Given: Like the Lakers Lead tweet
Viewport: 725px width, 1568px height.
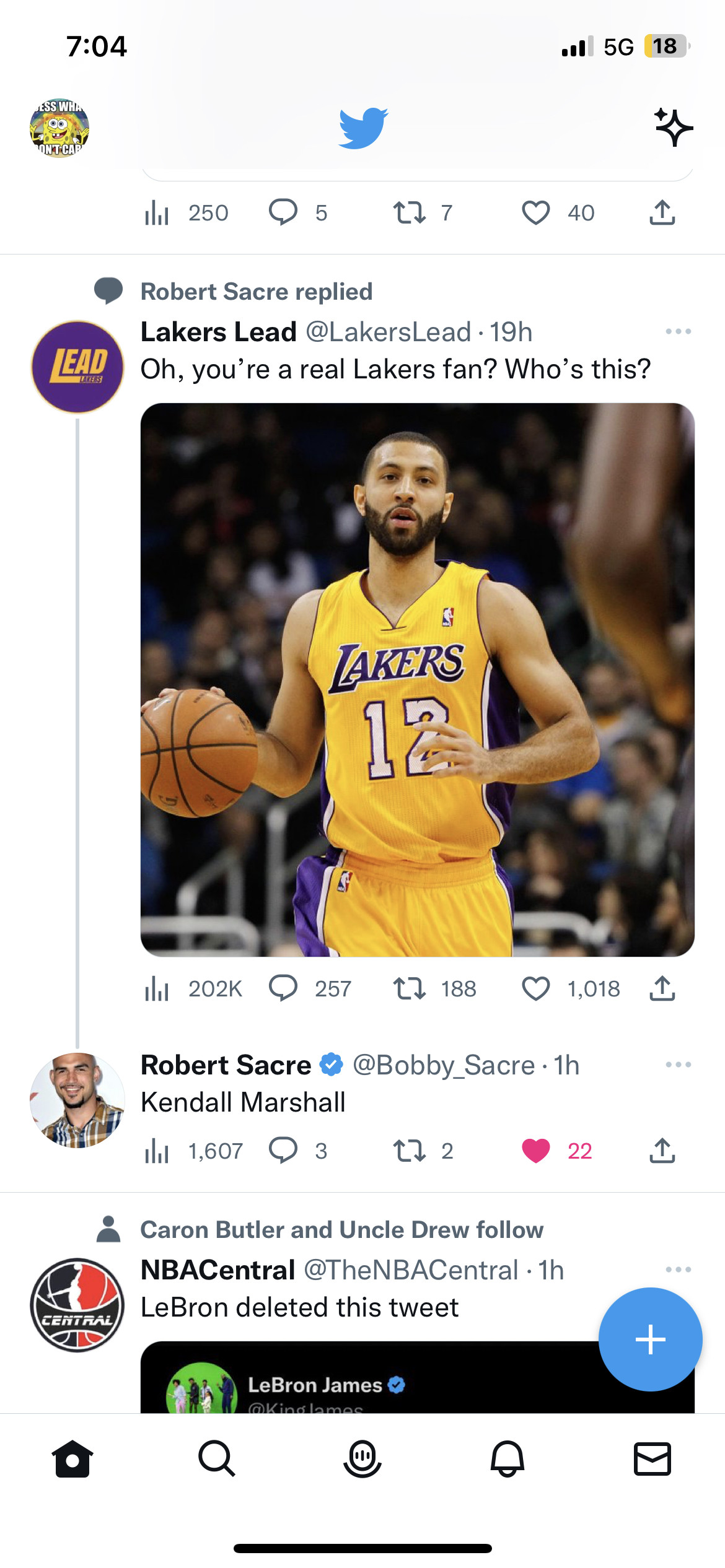Looking at the screenshot, I should click(x=536, y=988).
